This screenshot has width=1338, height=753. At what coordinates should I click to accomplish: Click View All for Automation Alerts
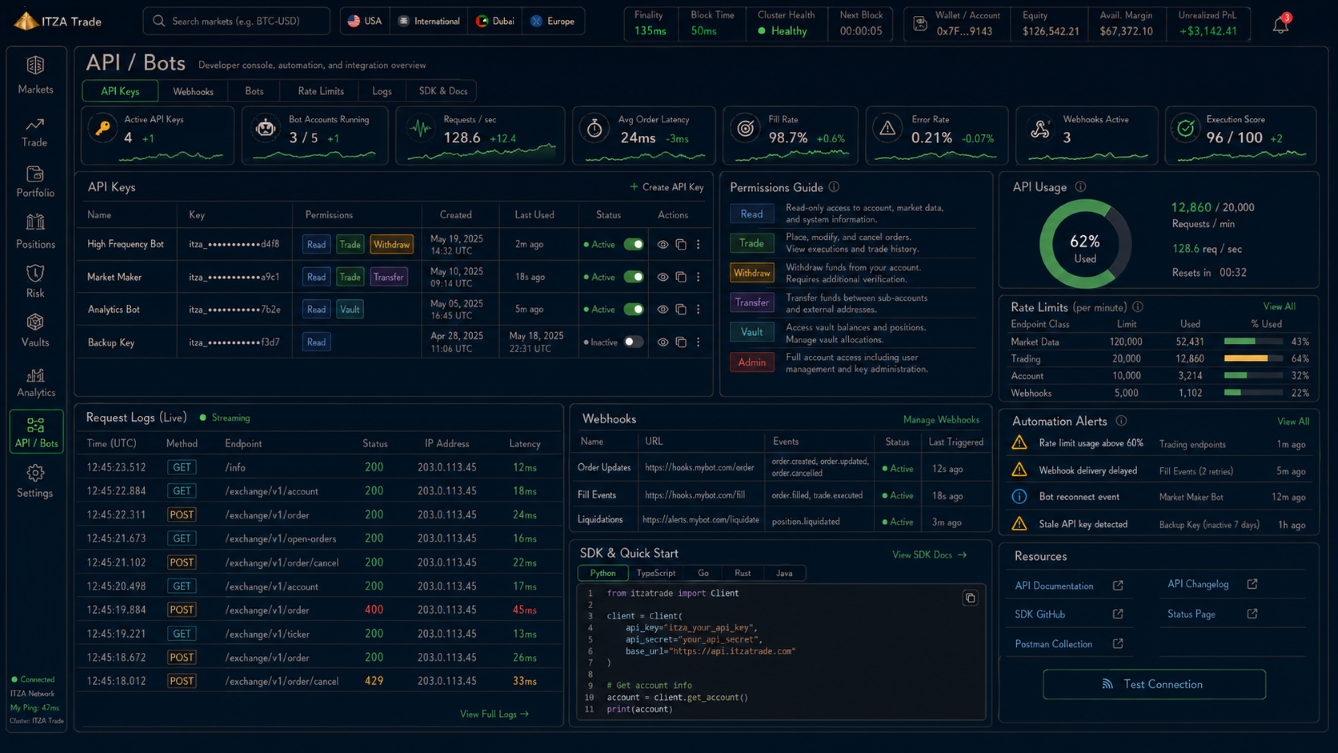1293,421
